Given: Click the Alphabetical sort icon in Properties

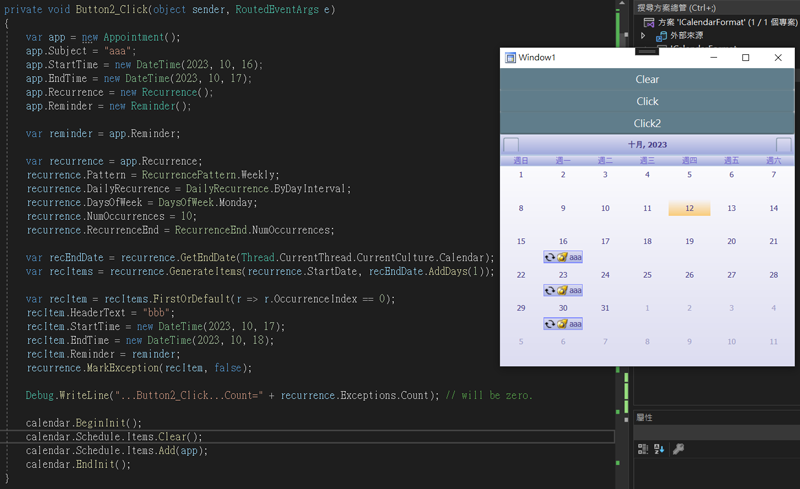Looking at the screenshot, I should coord(659,449).
